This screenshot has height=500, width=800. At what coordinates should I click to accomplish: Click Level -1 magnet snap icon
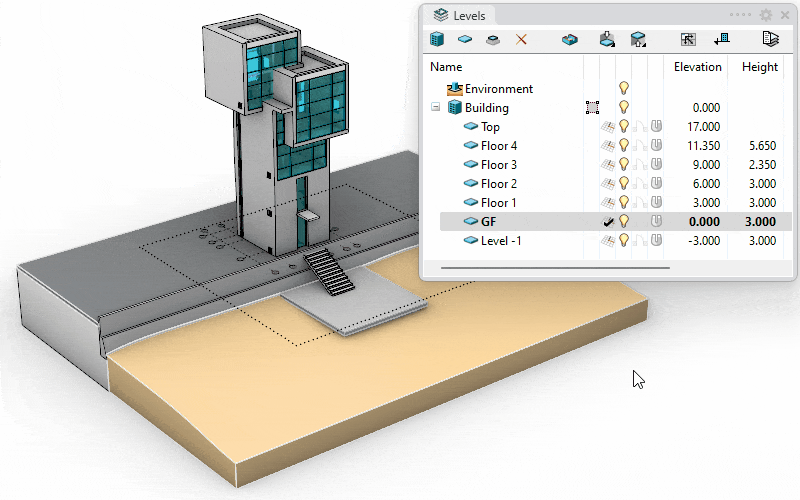656,240
